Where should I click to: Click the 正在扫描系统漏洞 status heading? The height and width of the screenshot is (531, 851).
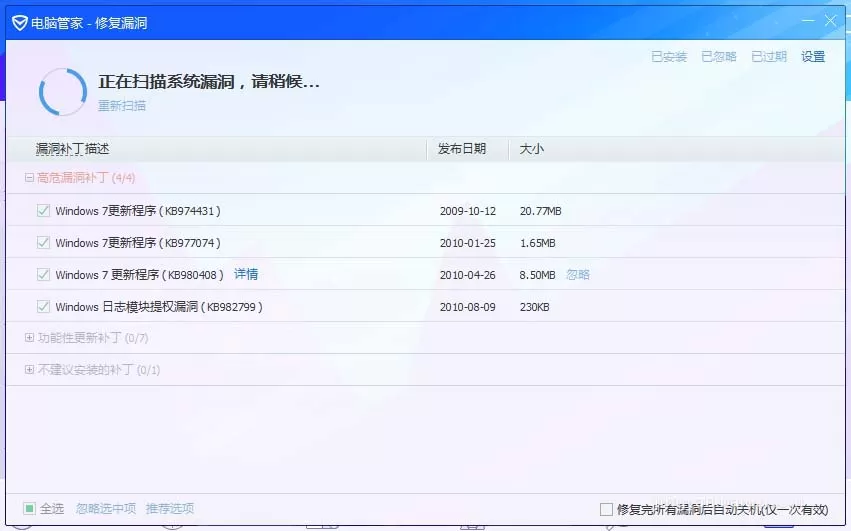pos(209,81)
